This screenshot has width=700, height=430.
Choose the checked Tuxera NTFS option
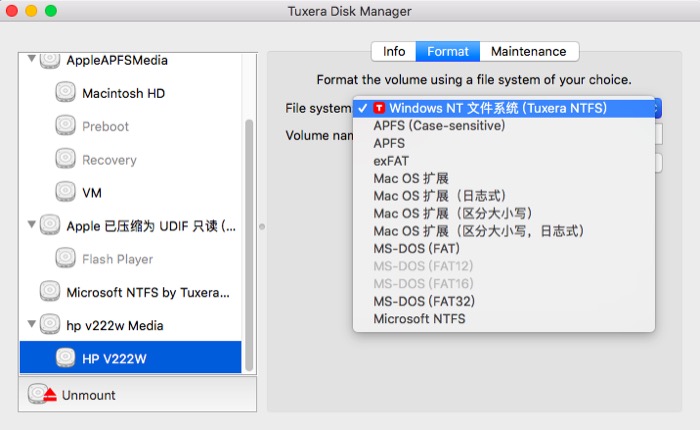coord(497,108)
